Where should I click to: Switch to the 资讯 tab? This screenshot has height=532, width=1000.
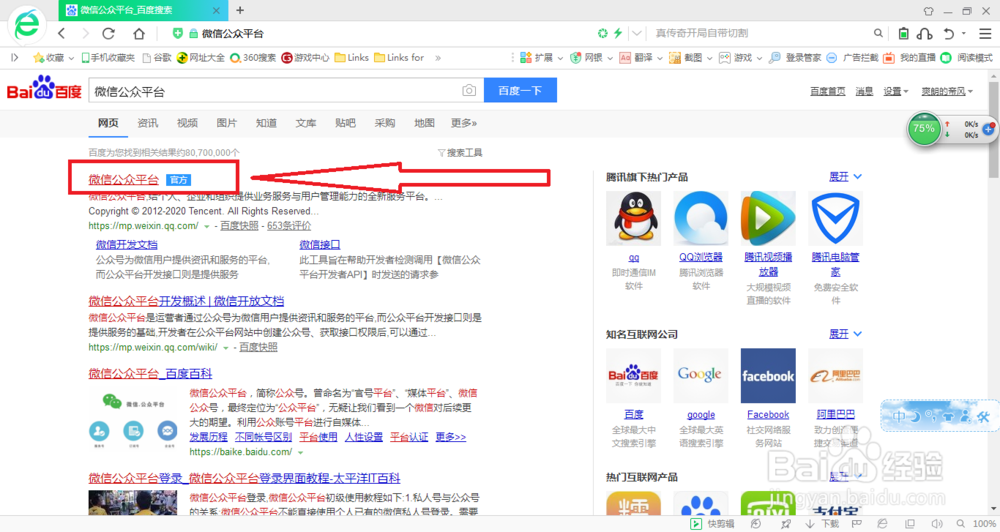click(x=147, y=122)
